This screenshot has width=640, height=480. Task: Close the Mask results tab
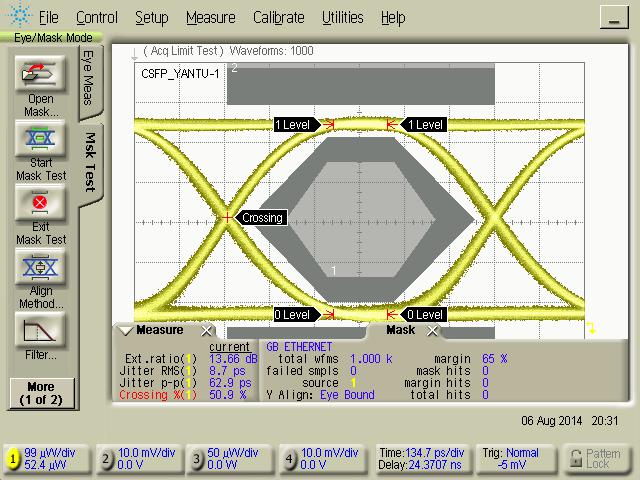(432, 331)
